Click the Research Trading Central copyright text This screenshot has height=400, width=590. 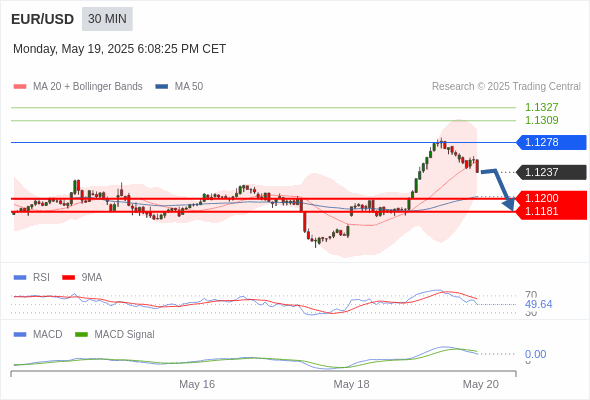(506, 87)
